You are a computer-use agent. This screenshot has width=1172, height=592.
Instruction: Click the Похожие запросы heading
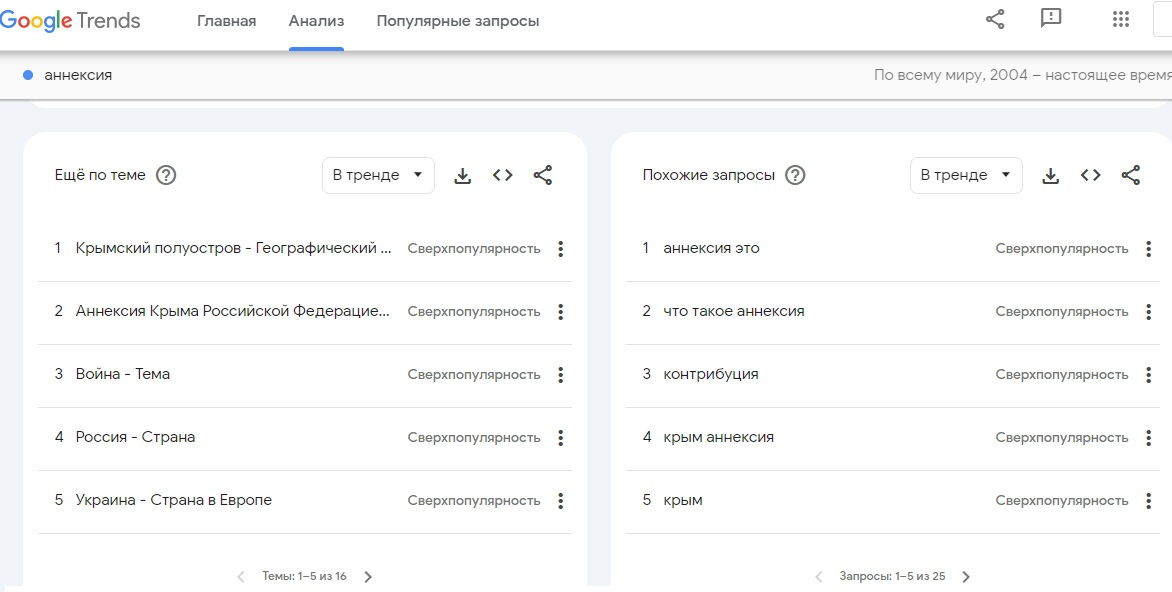click(709, 175)
